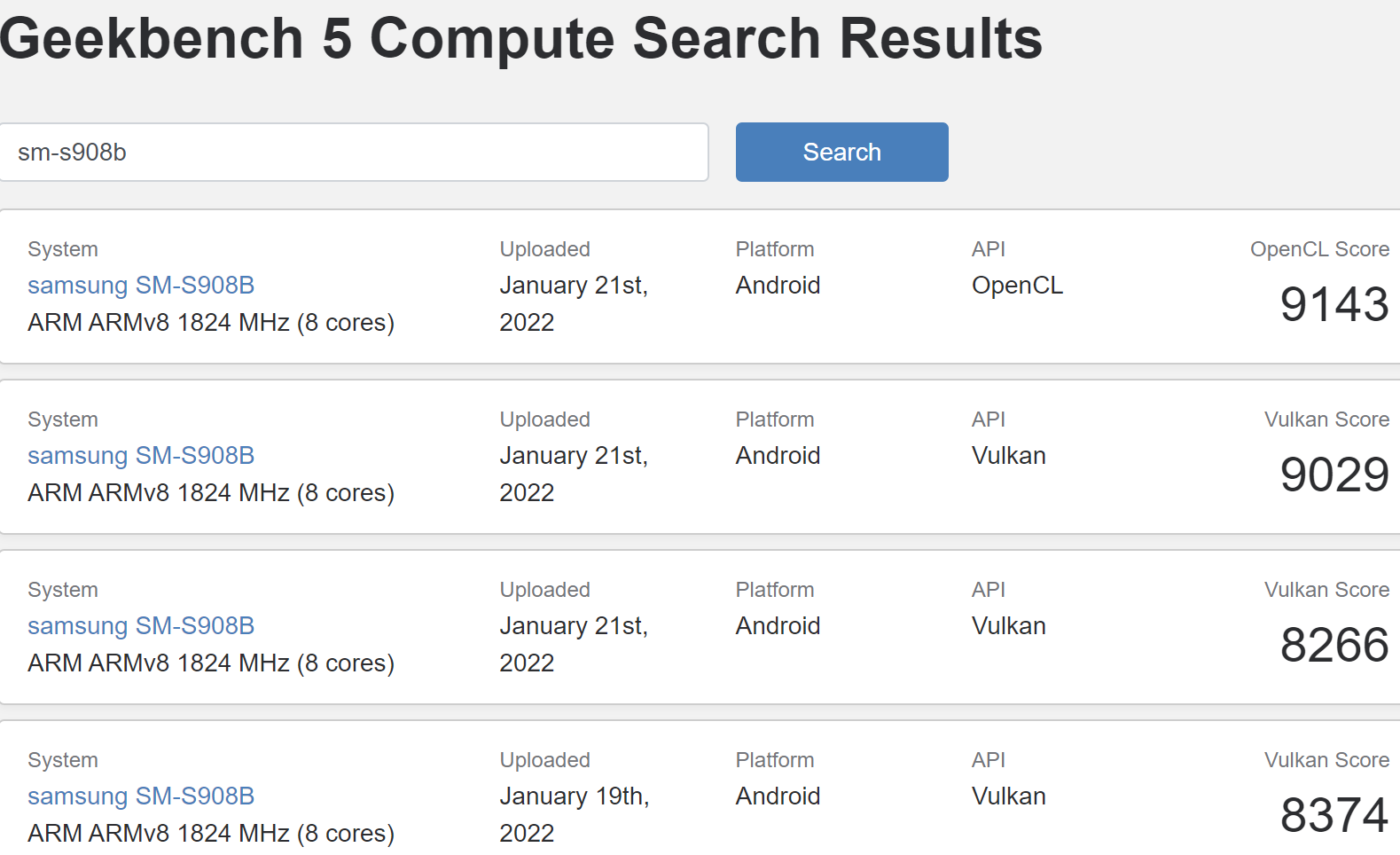Viewport: 1400px width, 855px height.
Task: Click the Vulkan score value 9029
Action: pos(1334,475)
